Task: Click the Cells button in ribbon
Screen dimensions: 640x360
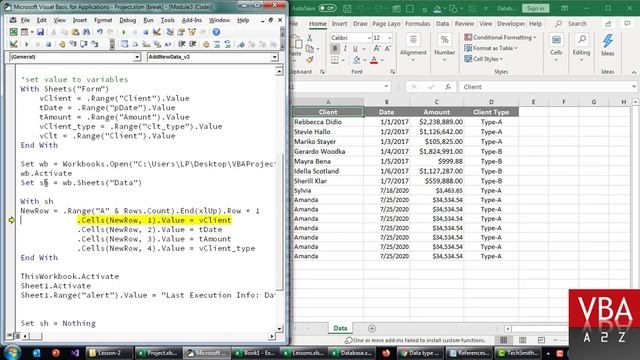Action: click(556, 48)
